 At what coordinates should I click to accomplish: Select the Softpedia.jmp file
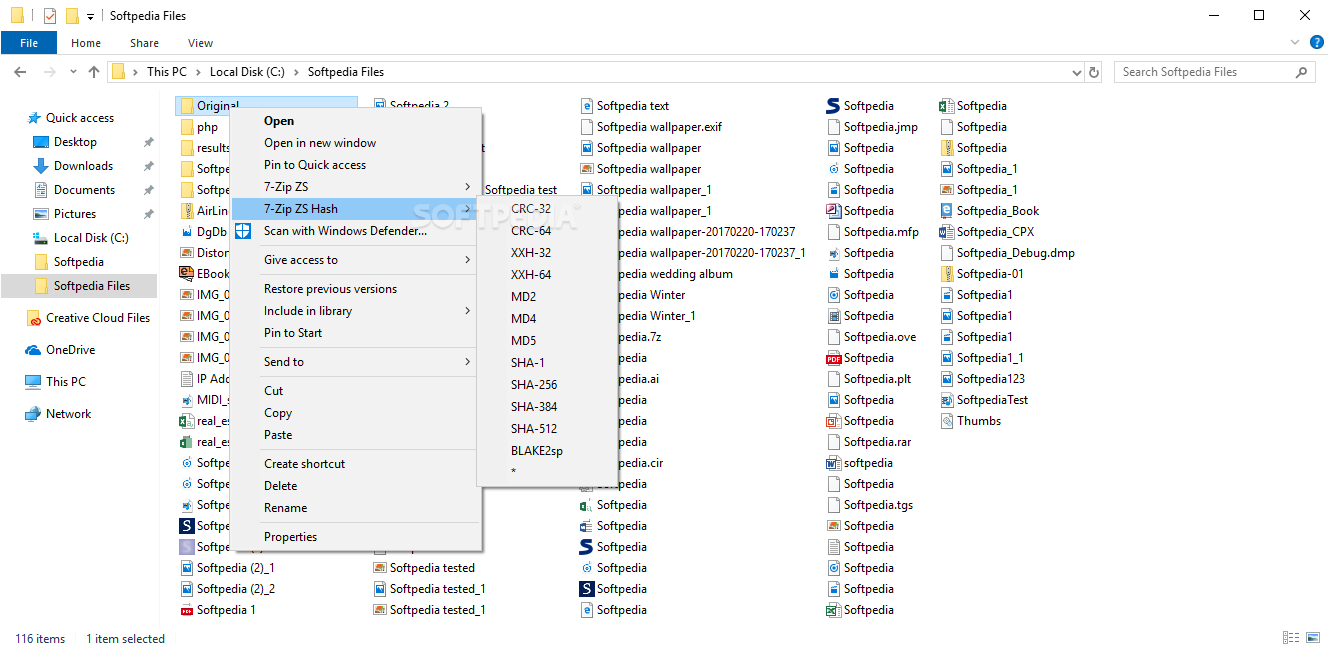pos(872,127)
